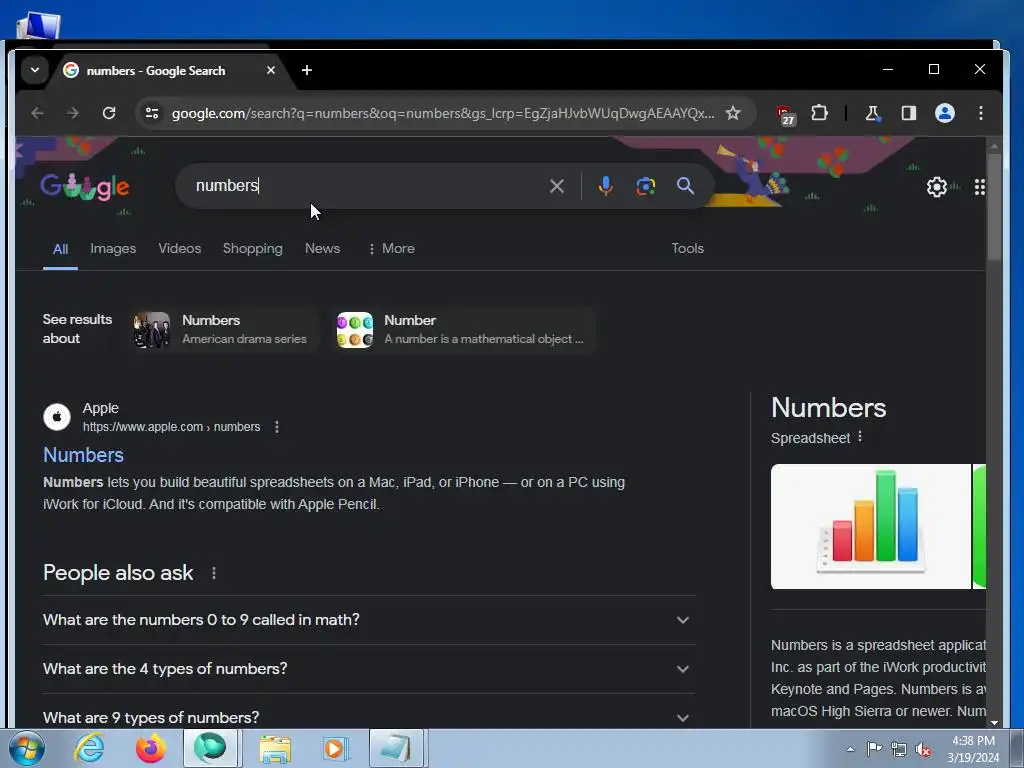Open the More search filters menu
Image resolution: width=1024 pixels, height=768 pixels.
tap(391, 249)
